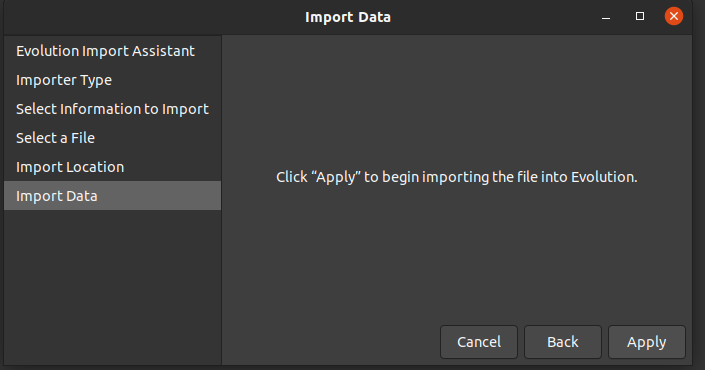Click the Import Data title bar text
Screen dimensions: 705x370
[348, 17]
